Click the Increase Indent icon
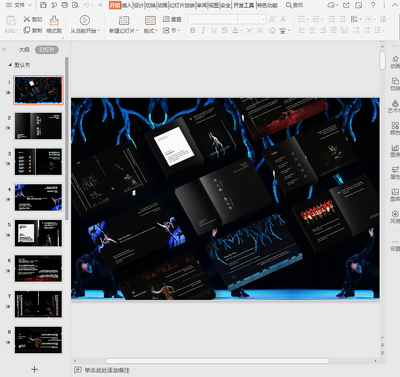Image resolution: width=400 pixels, height=377 pixels. (x=343, y=19)
